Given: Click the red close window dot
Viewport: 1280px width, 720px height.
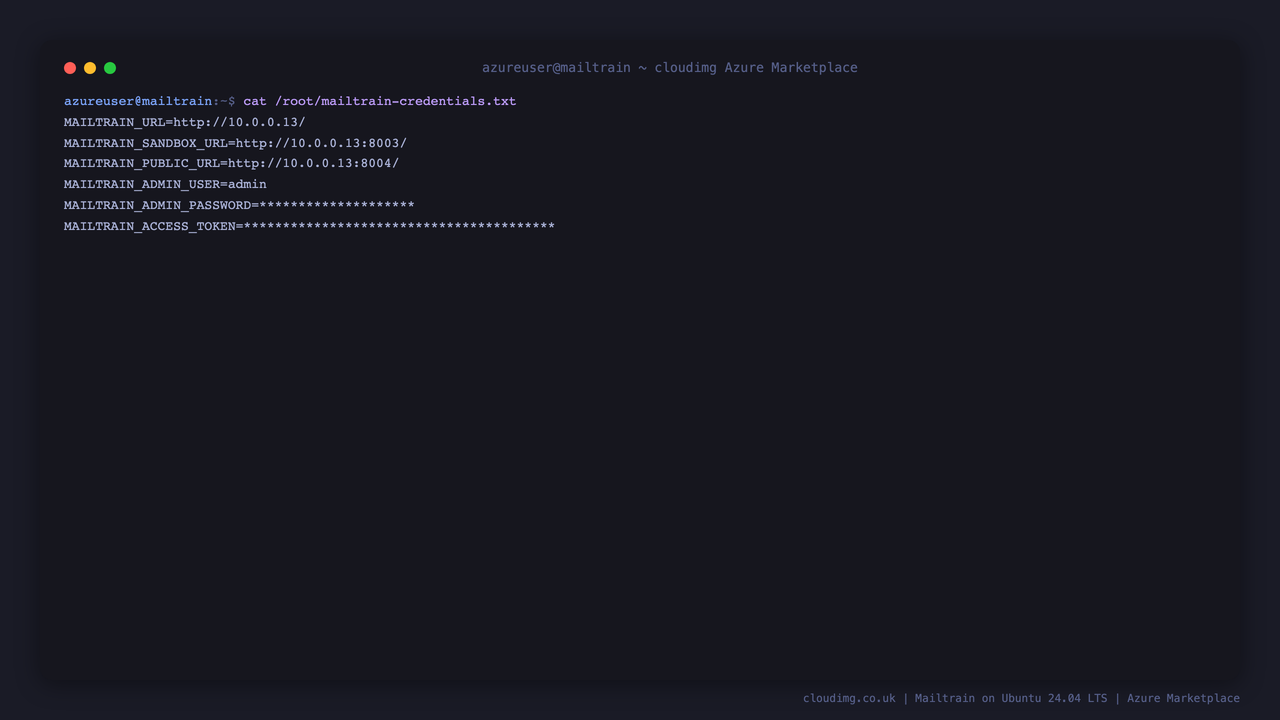Looking at the screenshot, I should (x=70, y=68).
